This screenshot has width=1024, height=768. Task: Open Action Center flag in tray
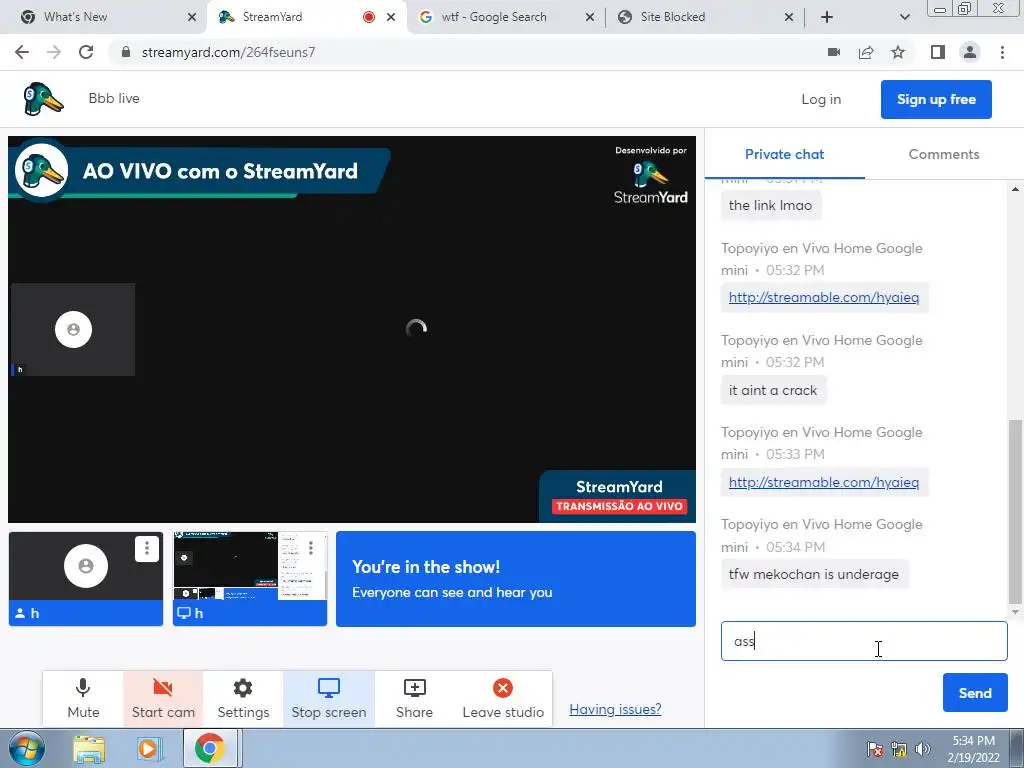point(875,749)
